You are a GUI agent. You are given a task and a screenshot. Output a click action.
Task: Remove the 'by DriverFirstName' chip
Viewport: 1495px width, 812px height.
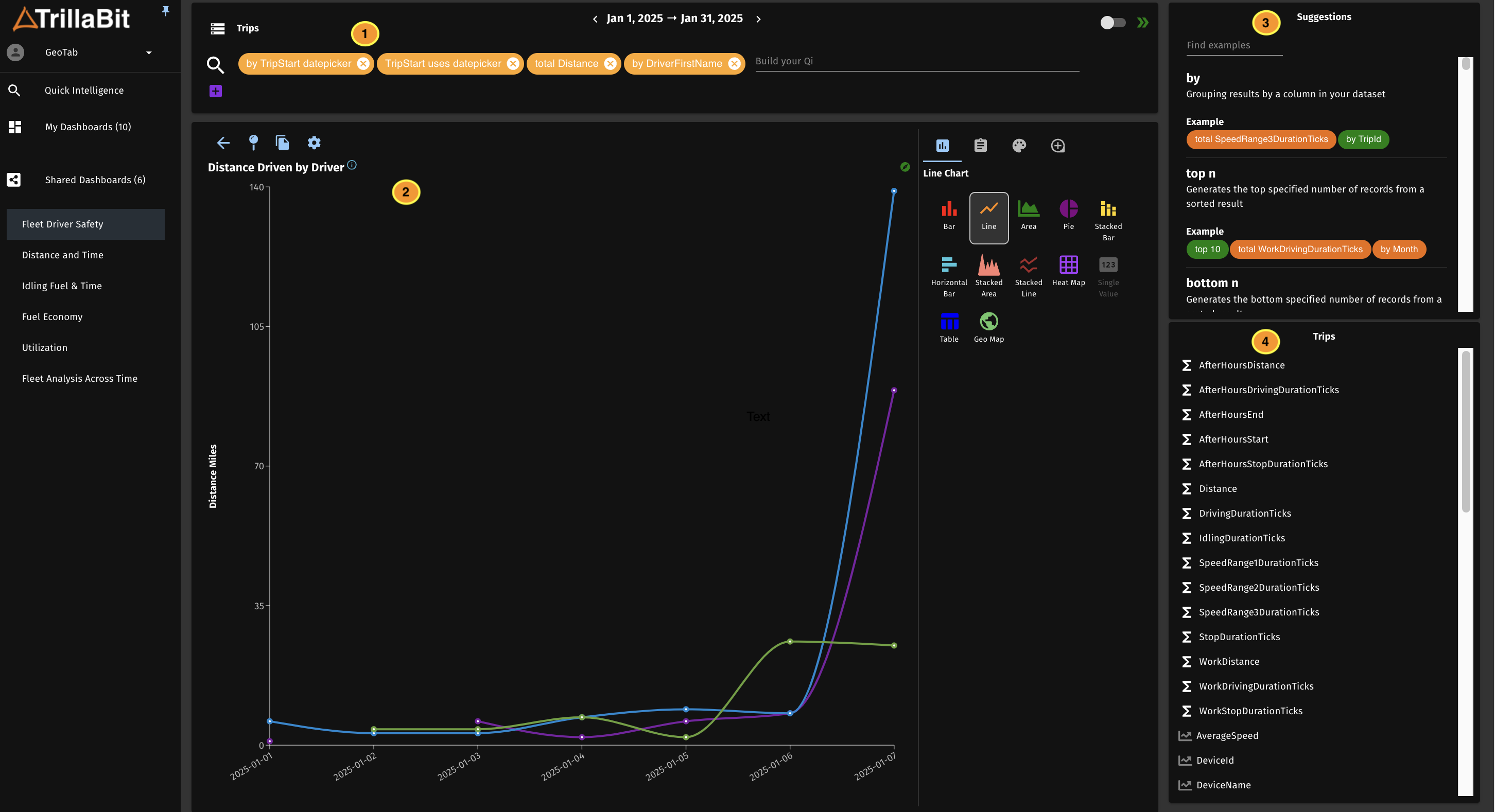(x=734, y=64)
